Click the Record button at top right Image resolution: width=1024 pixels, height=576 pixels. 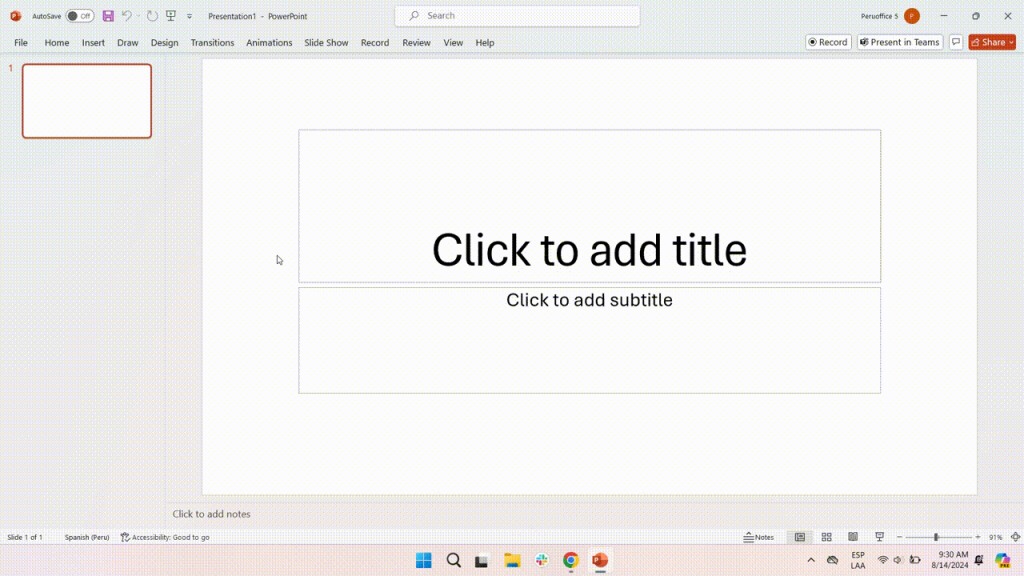click(828, 42)
